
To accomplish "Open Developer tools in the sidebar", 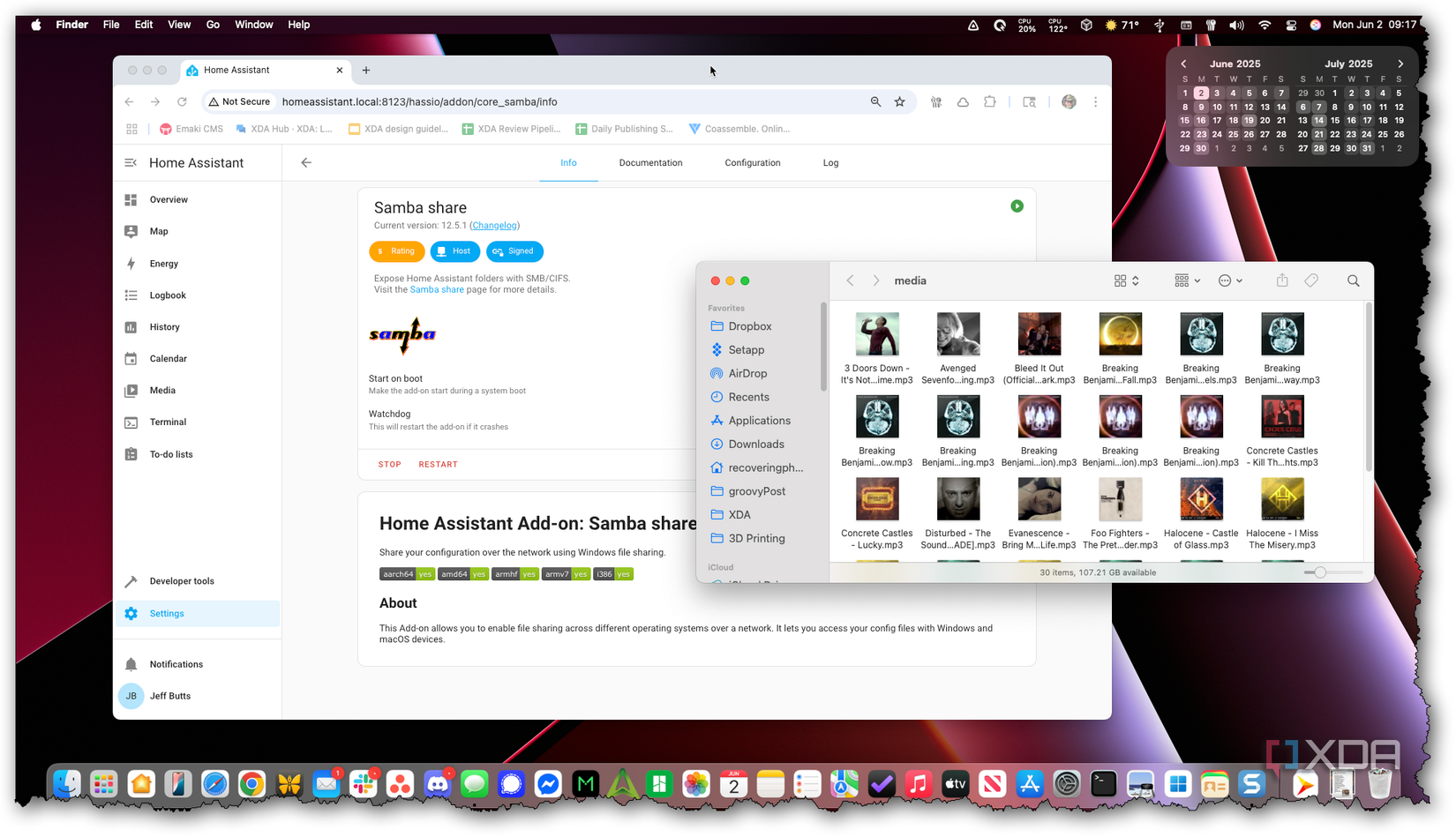I will (181, 580).
